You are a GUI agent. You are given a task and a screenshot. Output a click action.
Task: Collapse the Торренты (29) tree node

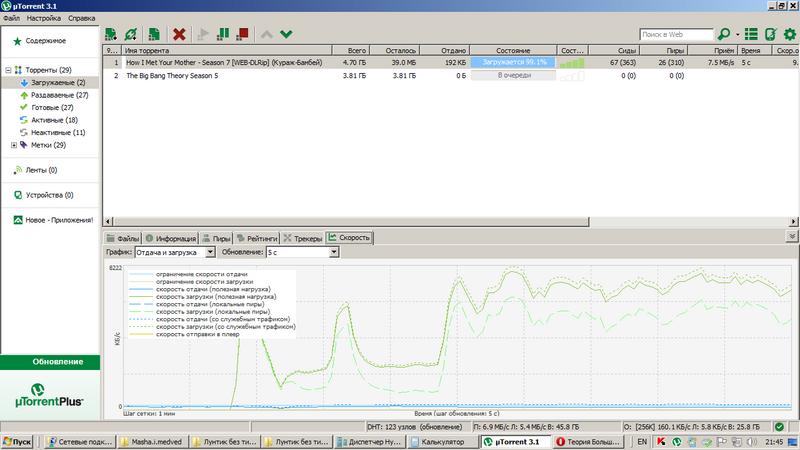8,70
